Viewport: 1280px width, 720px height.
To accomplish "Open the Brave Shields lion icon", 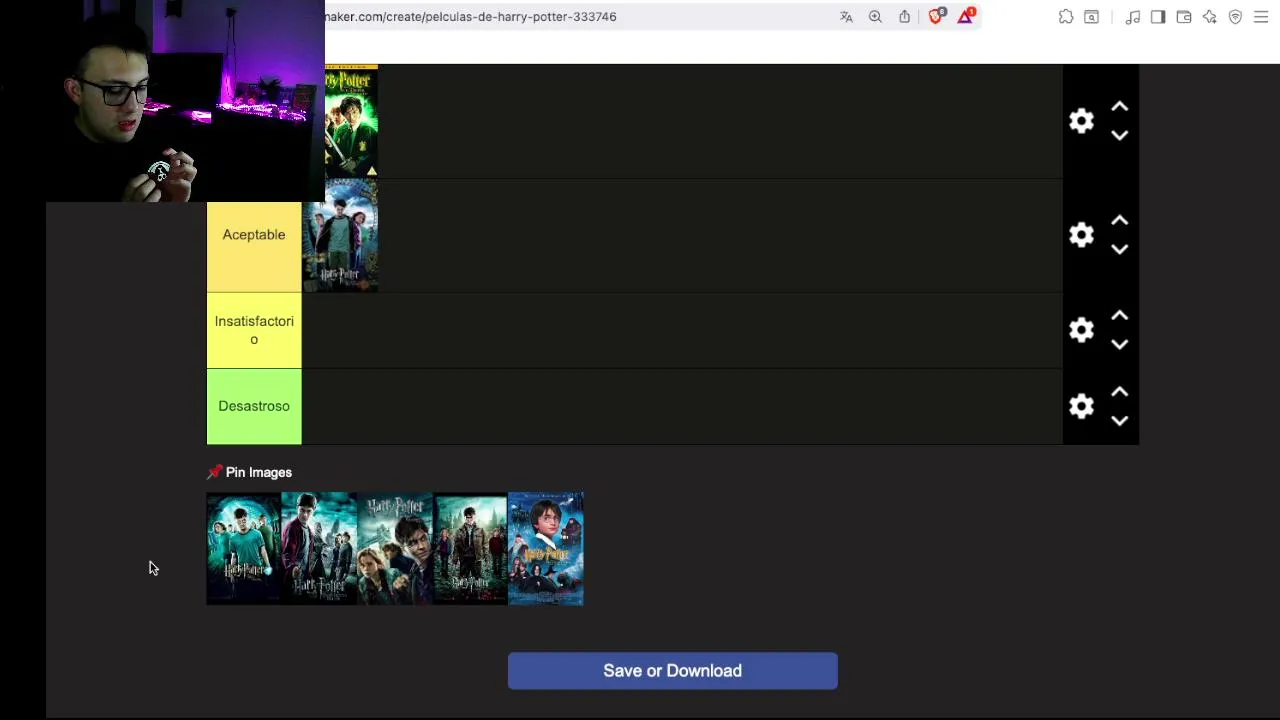I will coord(937,16).
